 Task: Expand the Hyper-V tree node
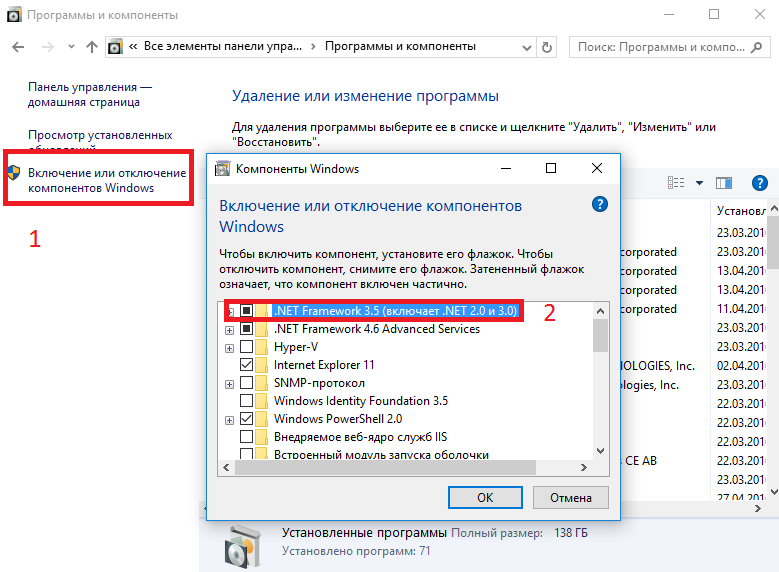pyautogui.click(x=229, y=348)
